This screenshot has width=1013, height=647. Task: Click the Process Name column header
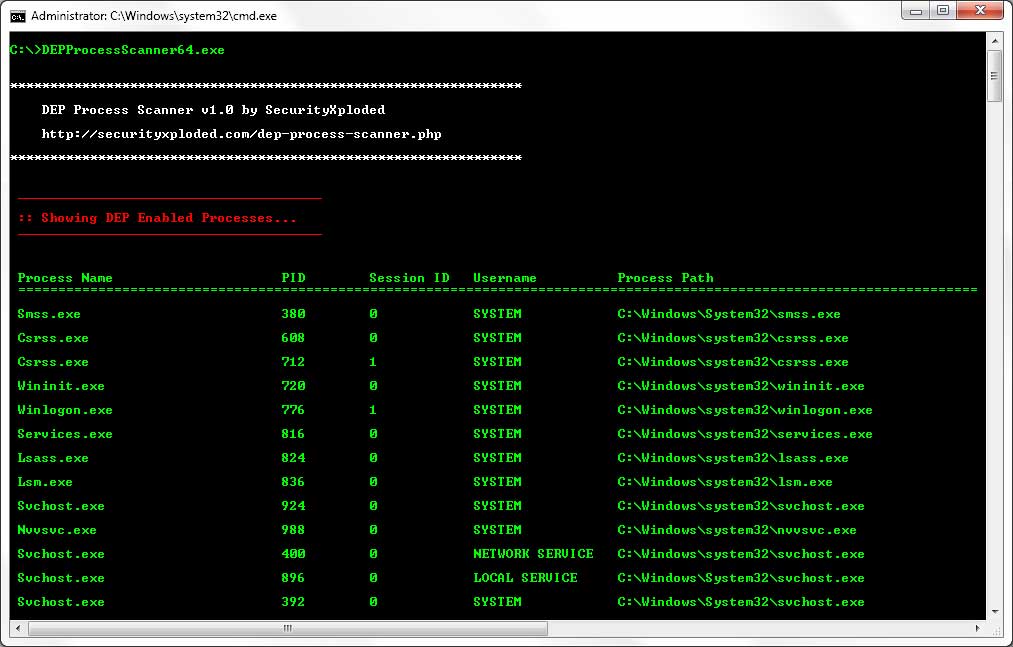tap(65, 278)
